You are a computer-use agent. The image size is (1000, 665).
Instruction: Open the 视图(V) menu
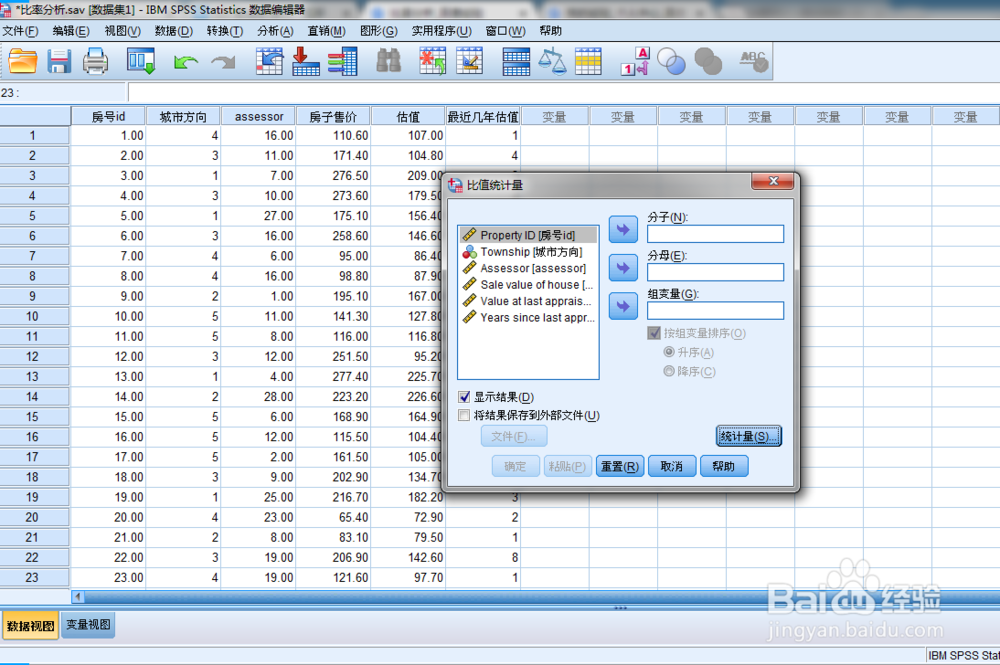tap(122, 31)
